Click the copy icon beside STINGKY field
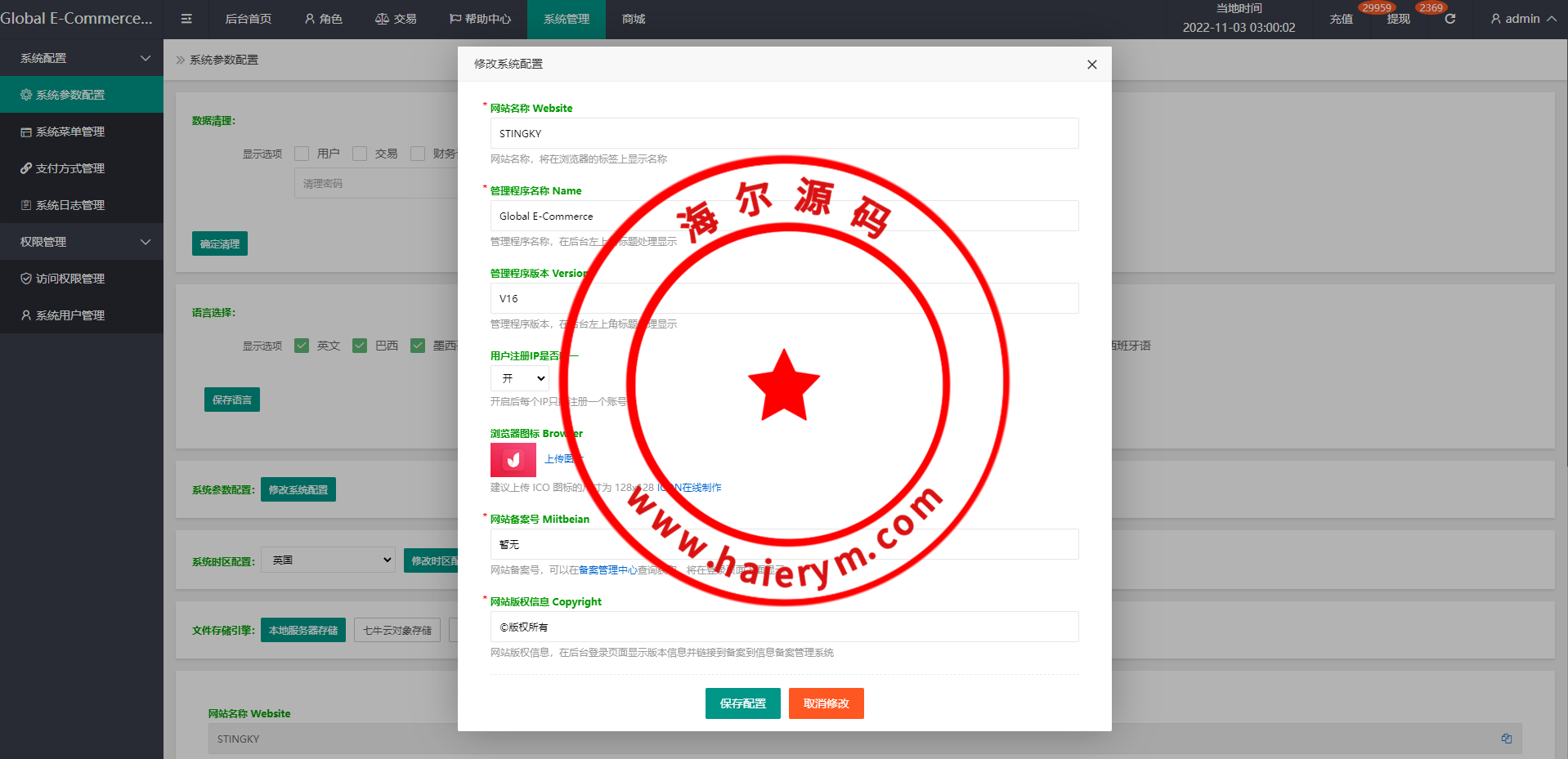This screenshot has height=759, width=1568. coord(1506,739)
